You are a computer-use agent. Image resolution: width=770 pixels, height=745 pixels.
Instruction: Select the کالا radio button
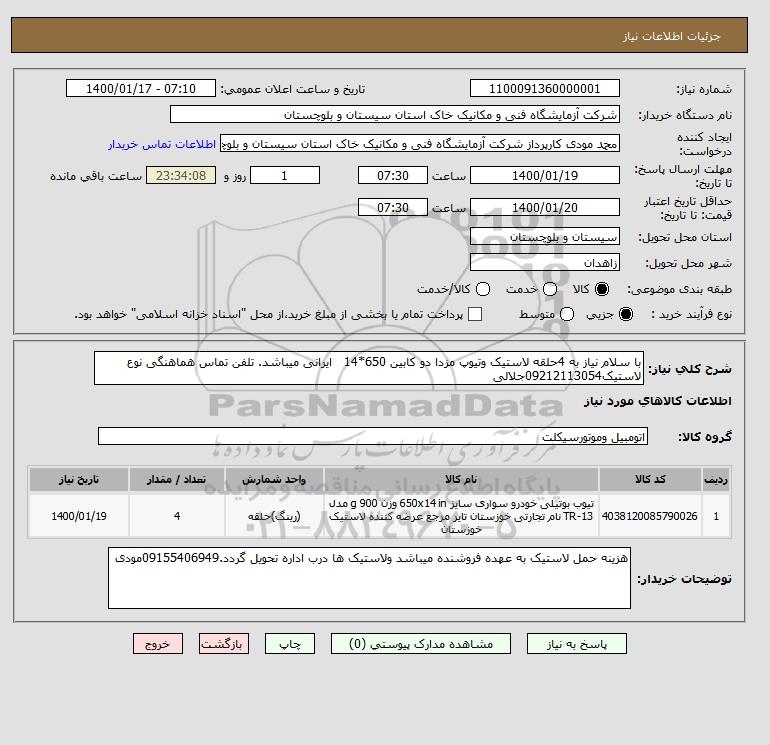(602, 289)
